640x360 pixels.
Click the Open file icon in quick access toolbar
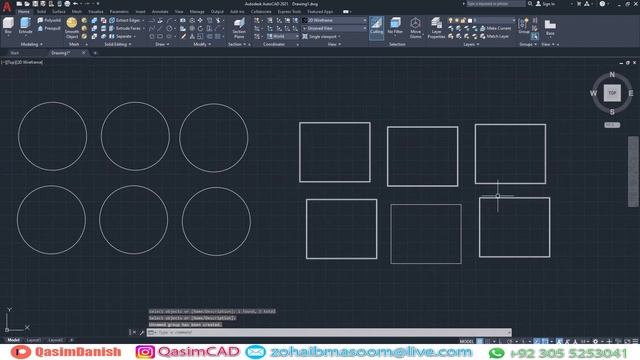[x=27, y=4]
